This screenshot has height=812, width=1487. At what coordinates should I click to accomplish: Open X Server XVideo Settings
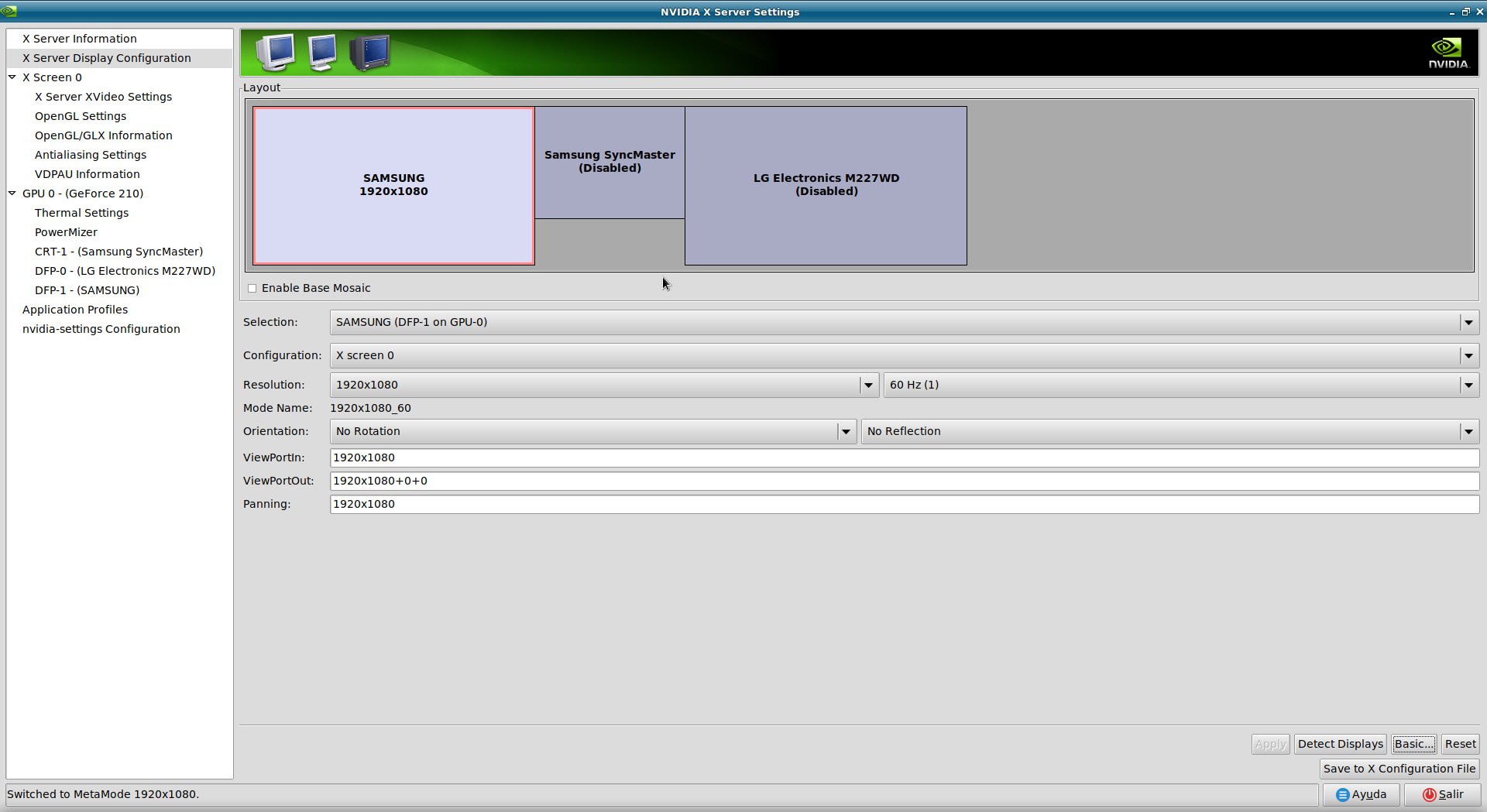pyautogui.click(x=119, y=97)
